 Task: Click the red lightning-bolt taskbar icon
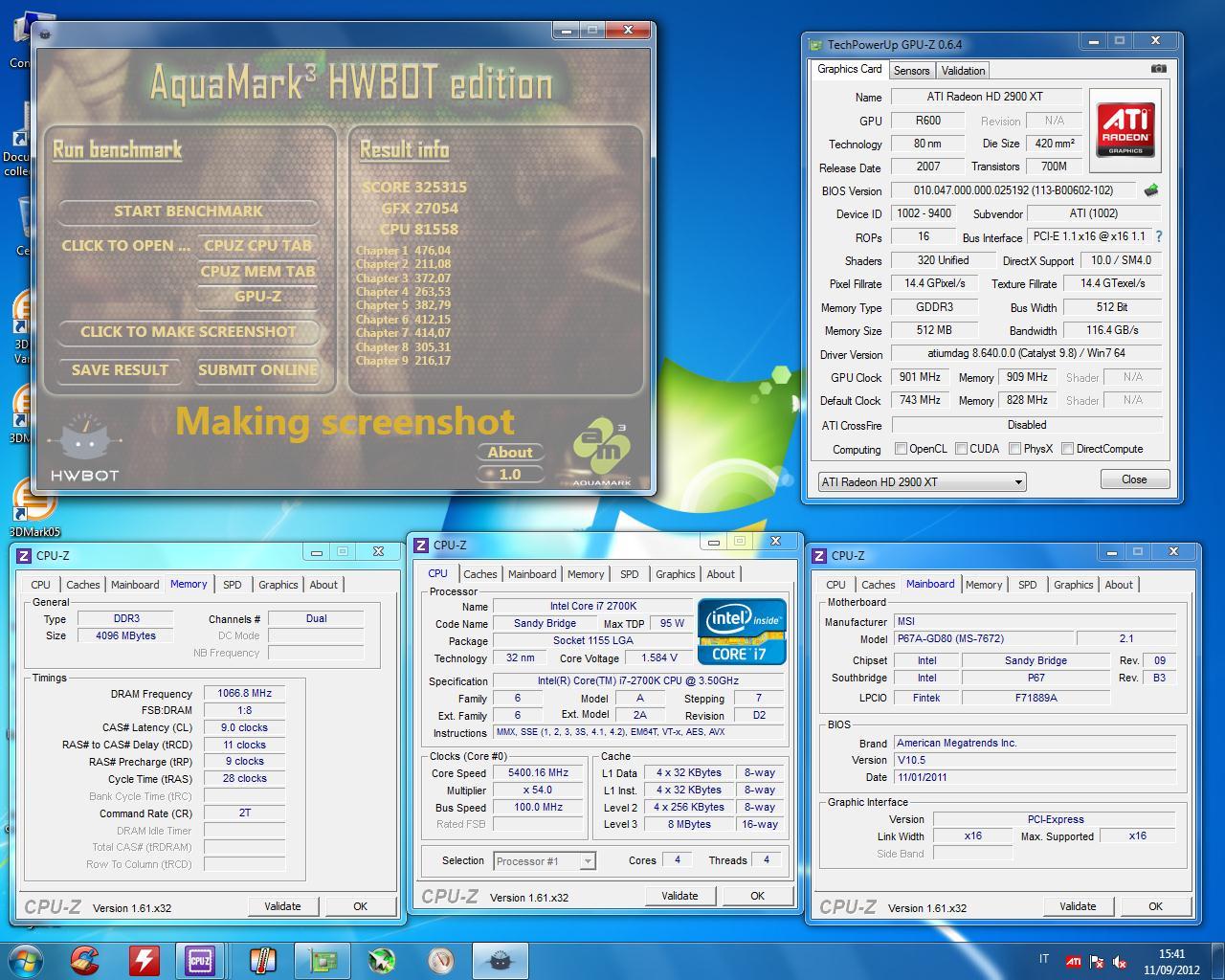click(144, 959)
